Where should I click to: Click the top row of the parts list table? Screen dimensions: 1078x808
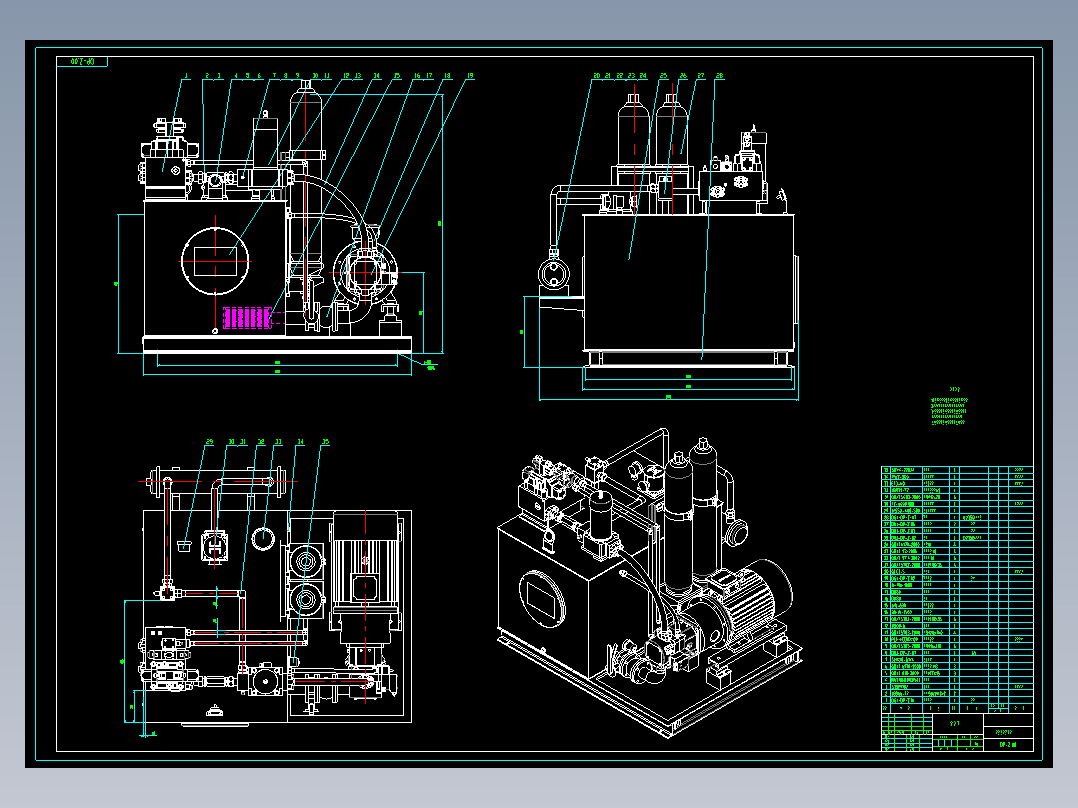[957, 470]
